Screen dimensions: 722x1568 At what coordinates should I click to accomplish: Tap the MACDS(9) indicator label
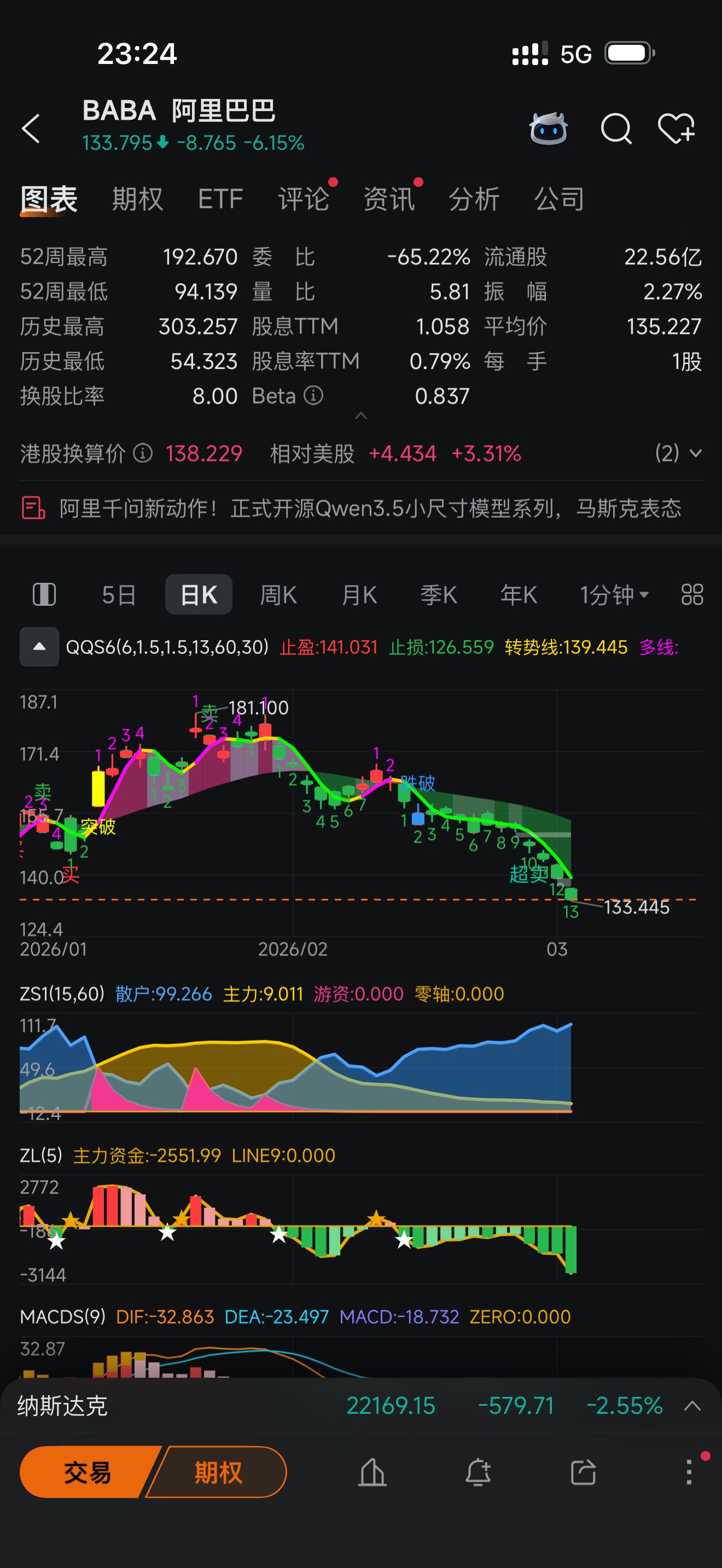pyautogui.click(x=63, y=1317)
